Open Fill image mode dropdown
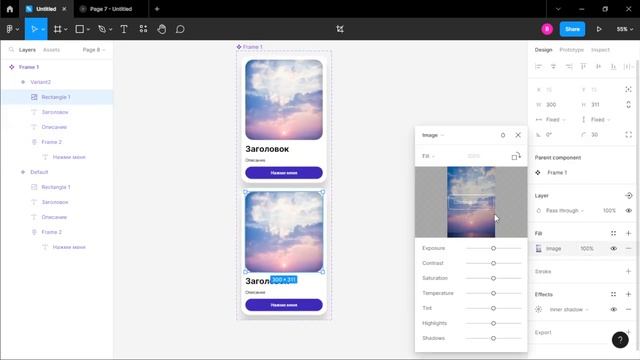Image resolution: width=640 pixels, height=360 pixels. pyautogui.click(x=428, y=156)
